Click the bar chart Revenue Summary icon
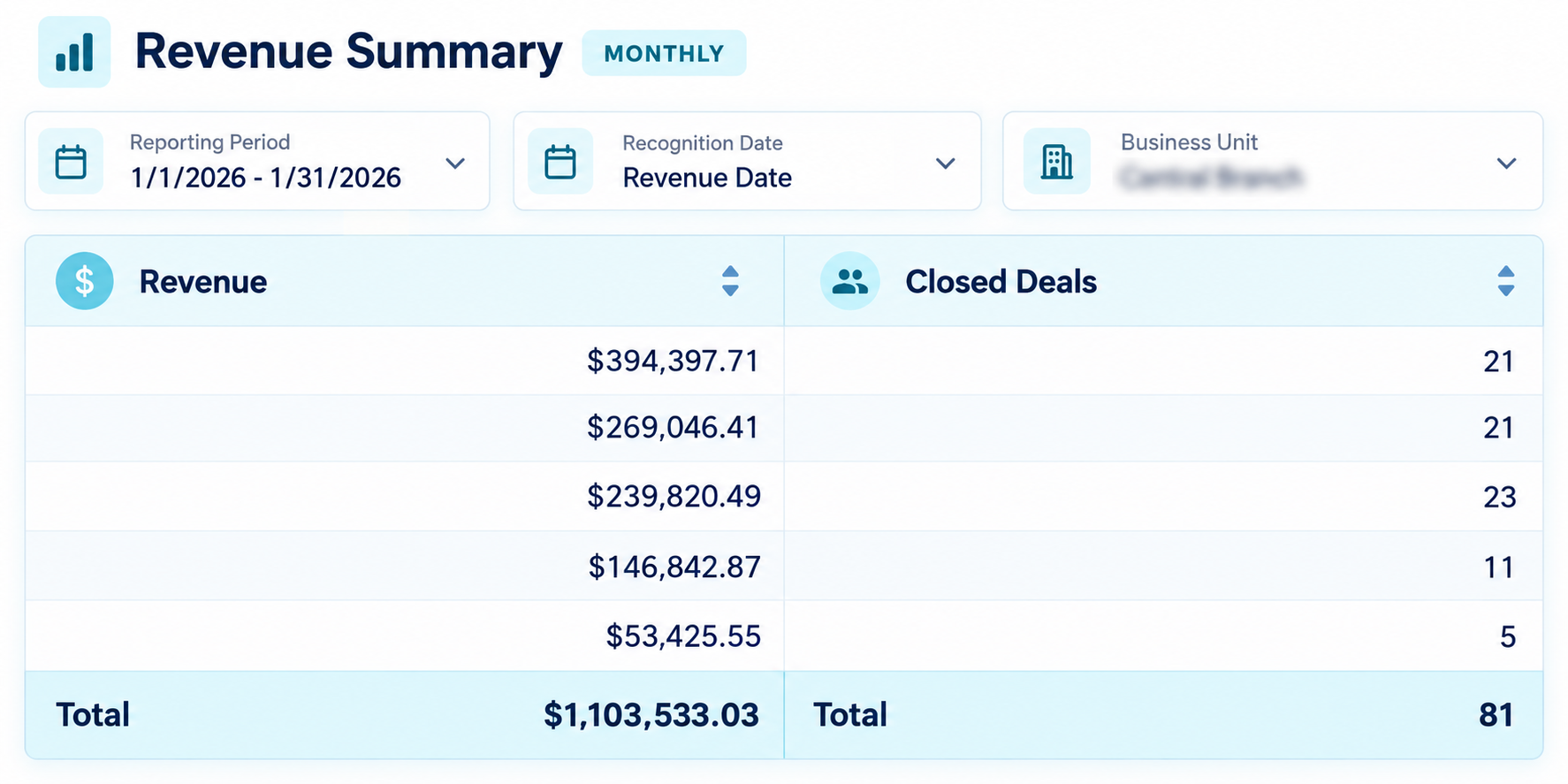The width and height of the screenshot is (1568, 784). (74, 52)
